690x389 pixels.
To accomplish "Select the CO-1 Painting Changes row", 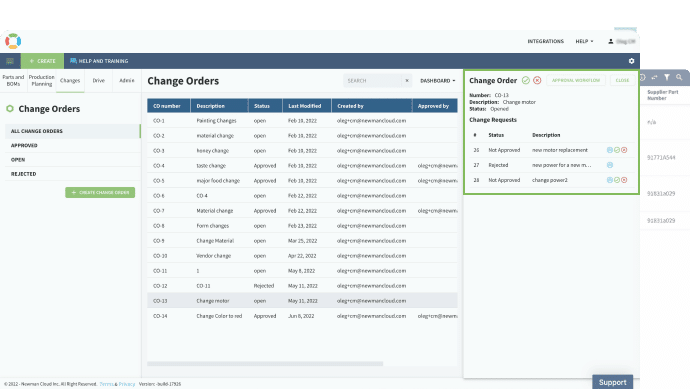I will click(302, 121).
